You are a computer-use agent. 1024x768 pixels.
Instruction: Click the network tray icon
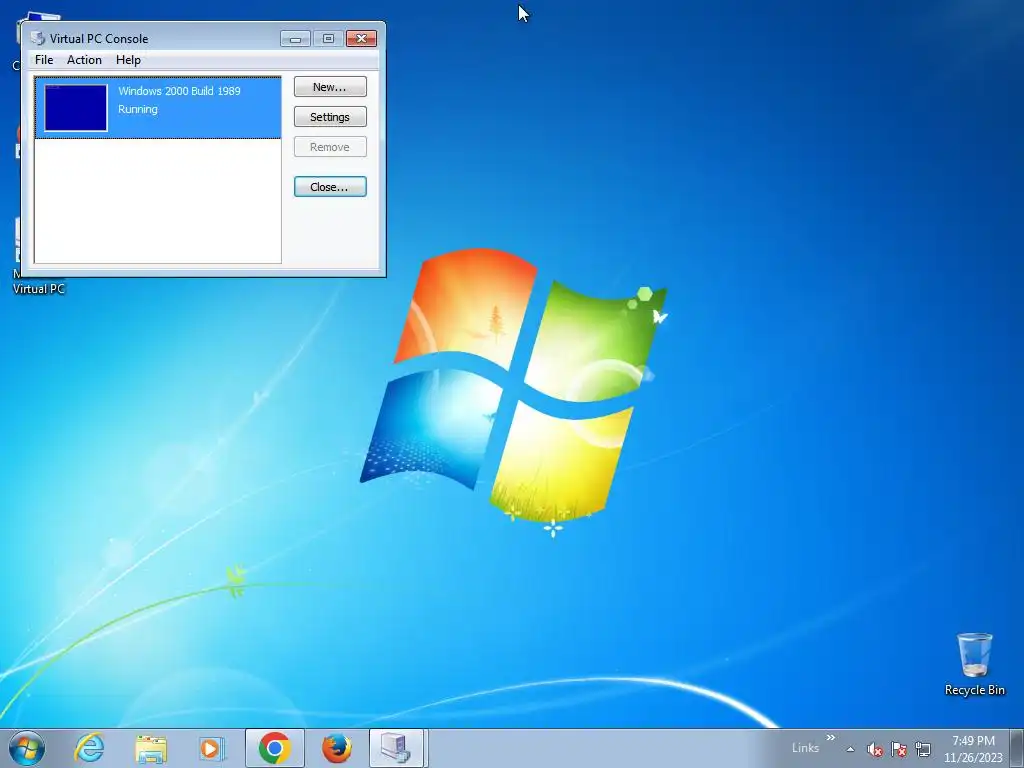pos(923,749)
